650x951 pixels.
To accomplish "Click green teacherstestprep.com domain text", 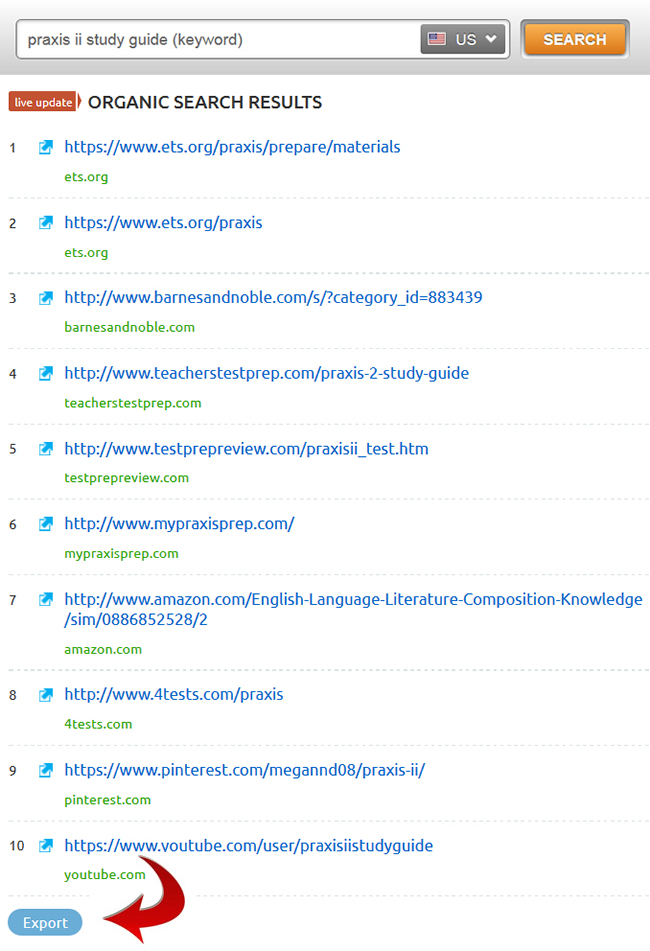I will click(133, 403).
